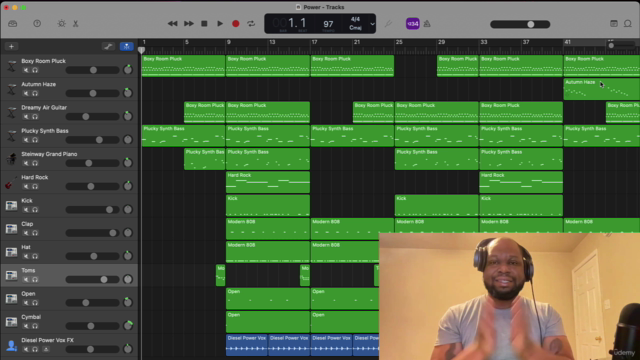Viewport: 640px width, 360px height.
Task: Click the tuner icon
Action: coord(388,24)
